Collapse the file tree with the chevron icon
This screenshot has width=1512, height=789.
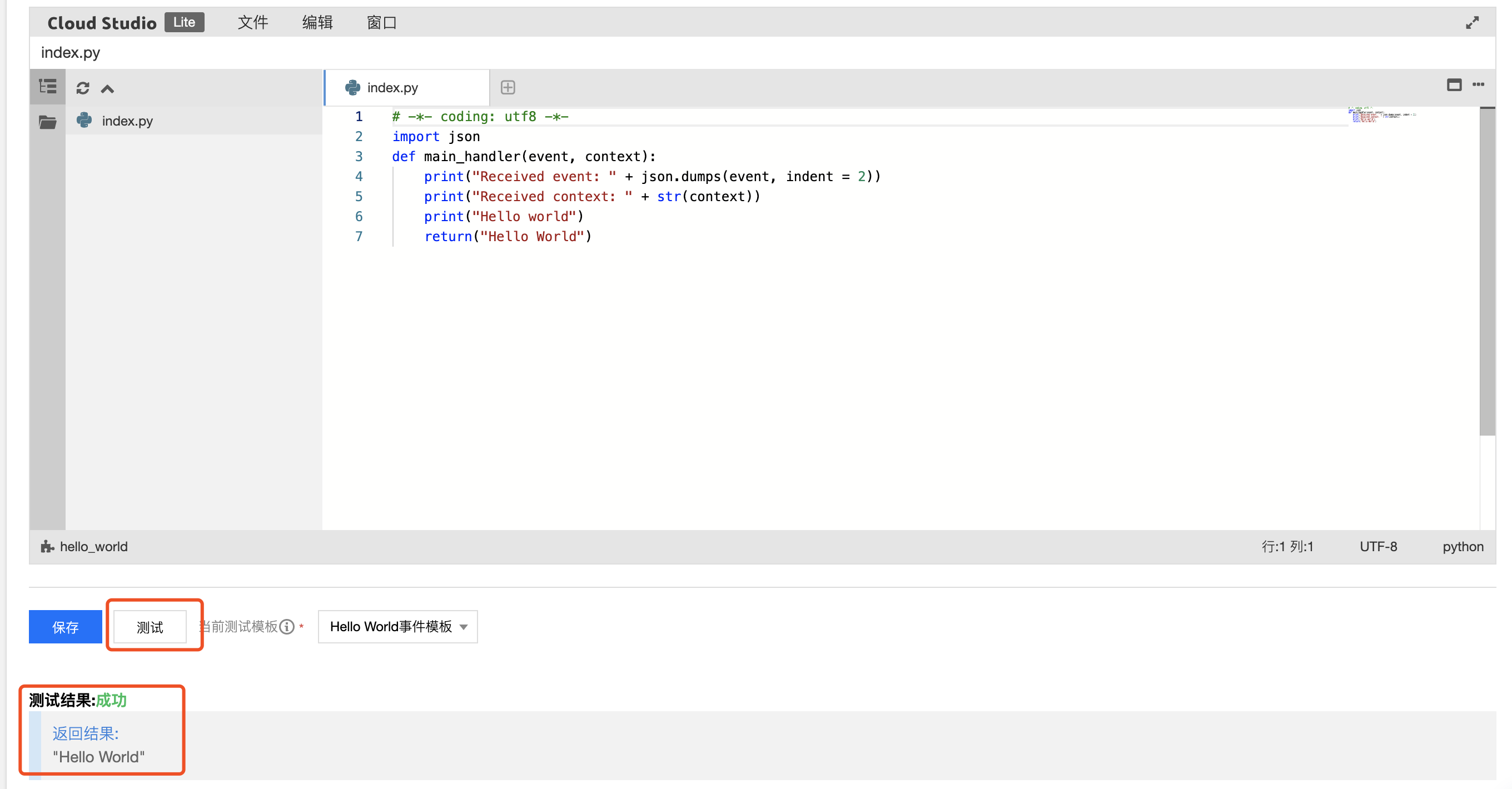tap(107, 88)
